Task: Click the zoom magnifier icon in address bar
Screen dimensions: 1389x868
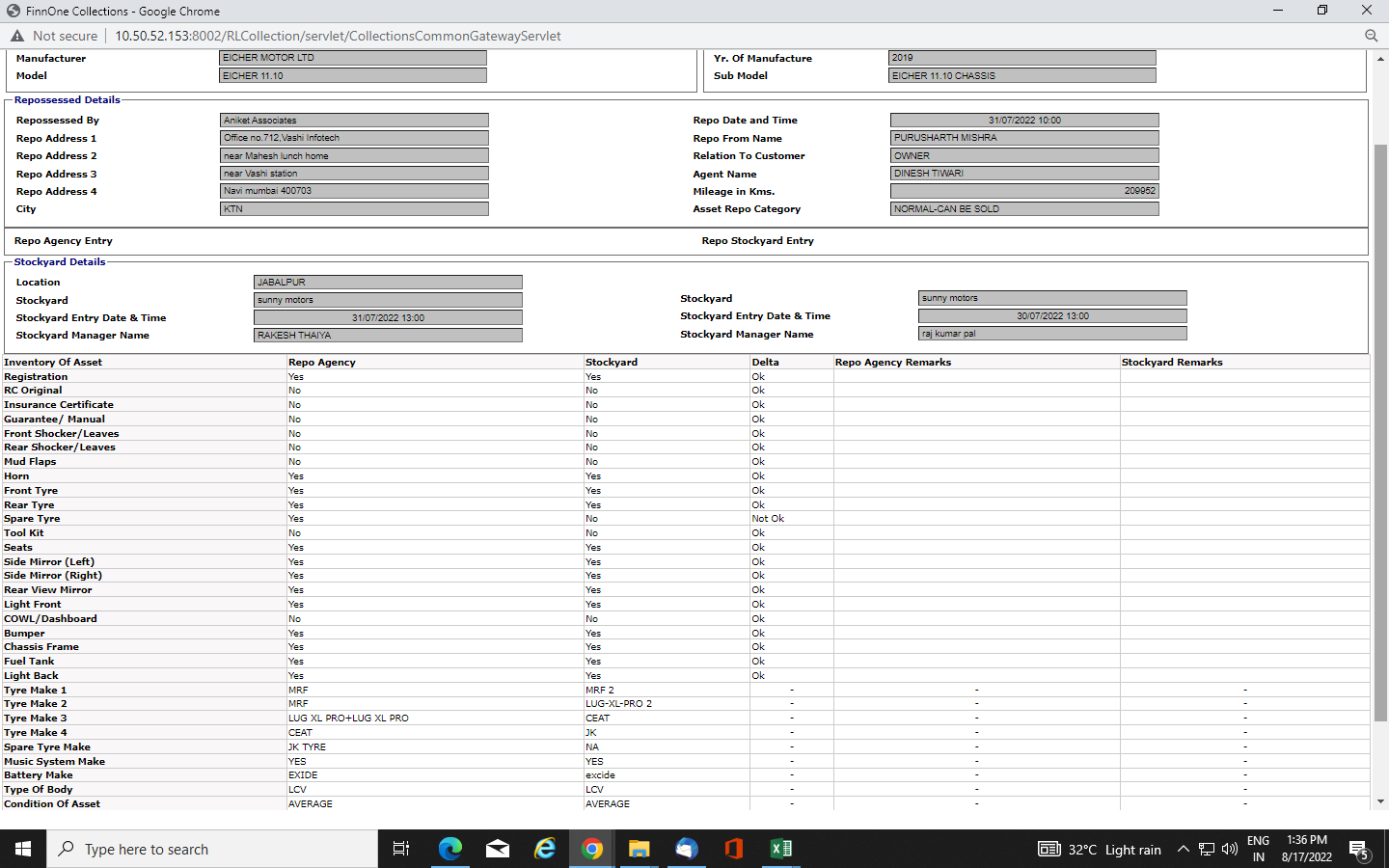Action: (x=1371, y=36)
